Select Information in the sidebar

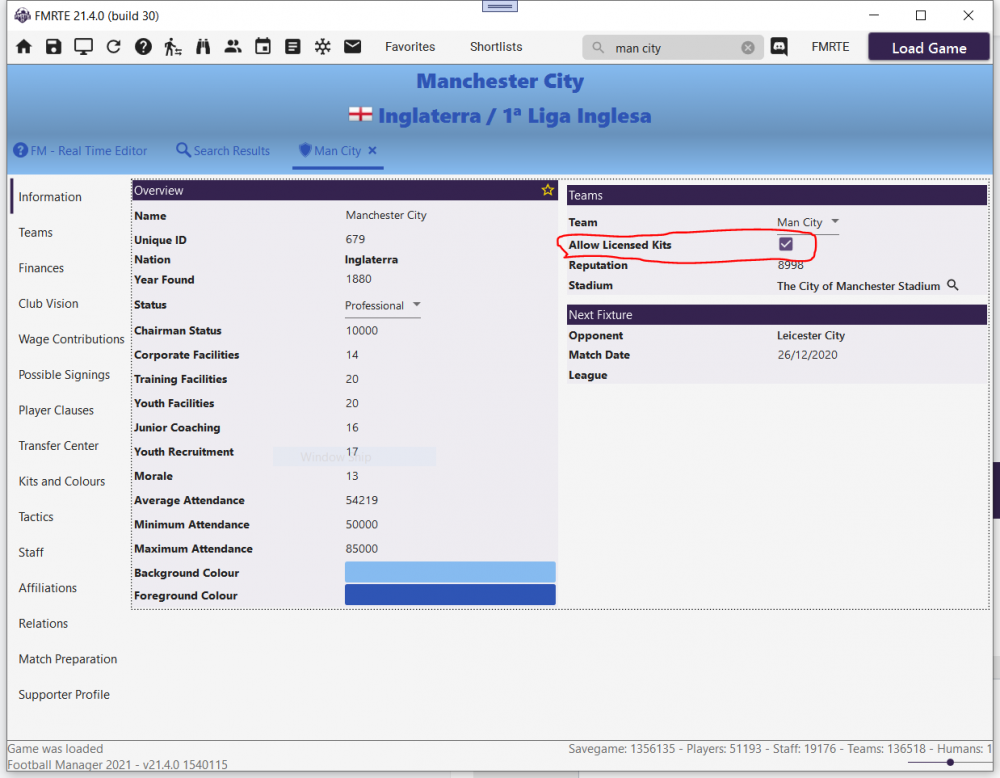[x=50, y=197]
